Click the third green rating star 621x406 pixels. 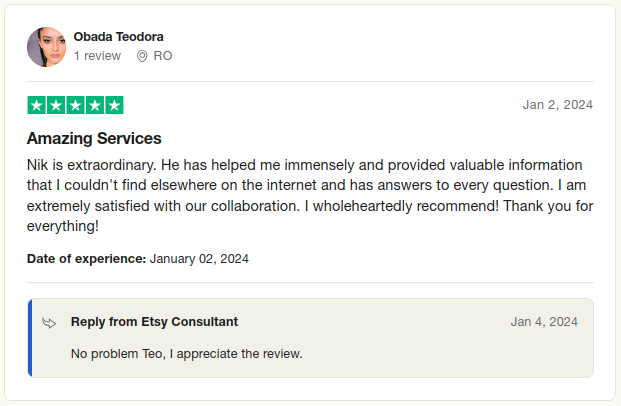75,105
